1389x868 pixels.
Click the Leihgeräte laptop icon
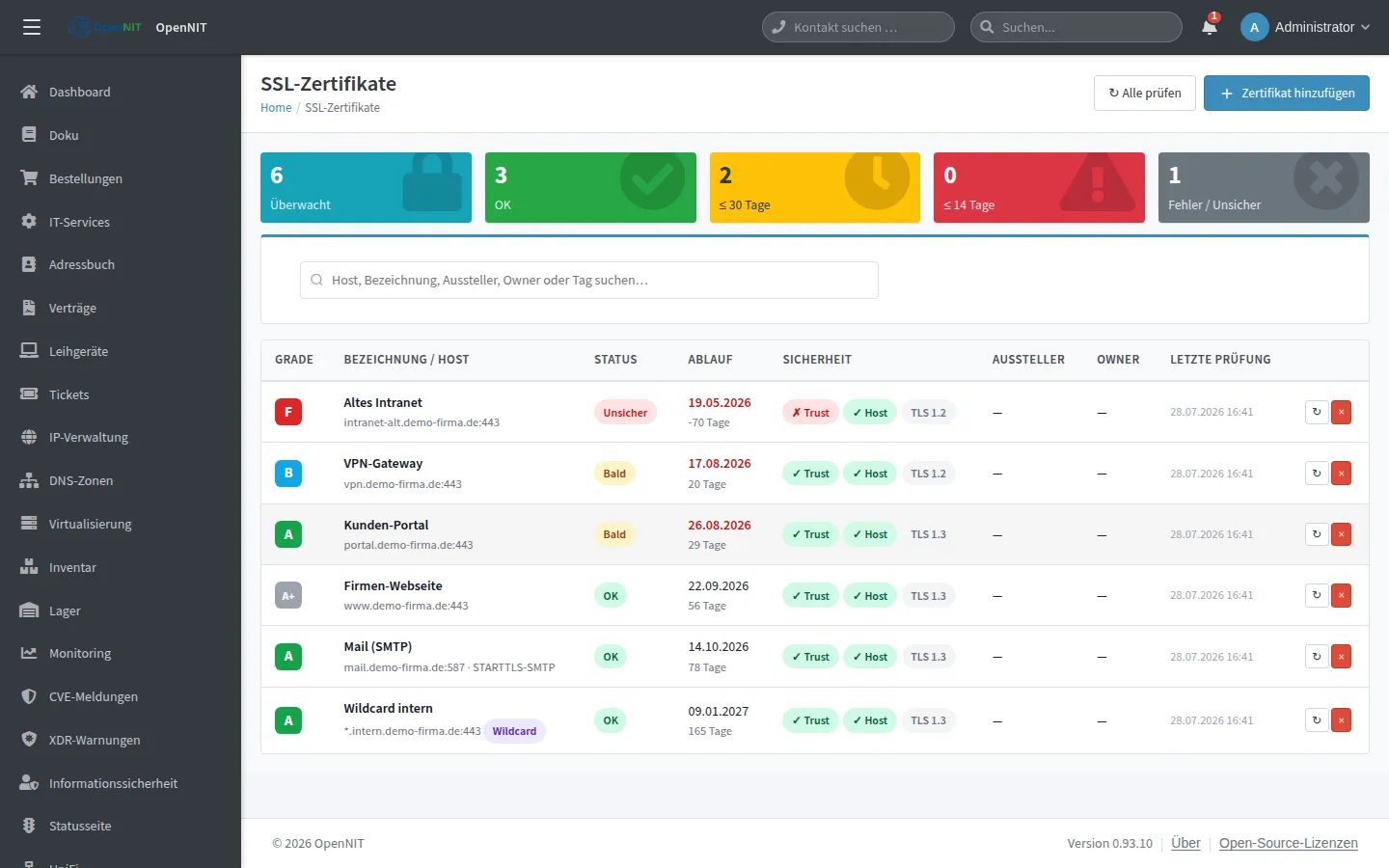pos(29,351)
